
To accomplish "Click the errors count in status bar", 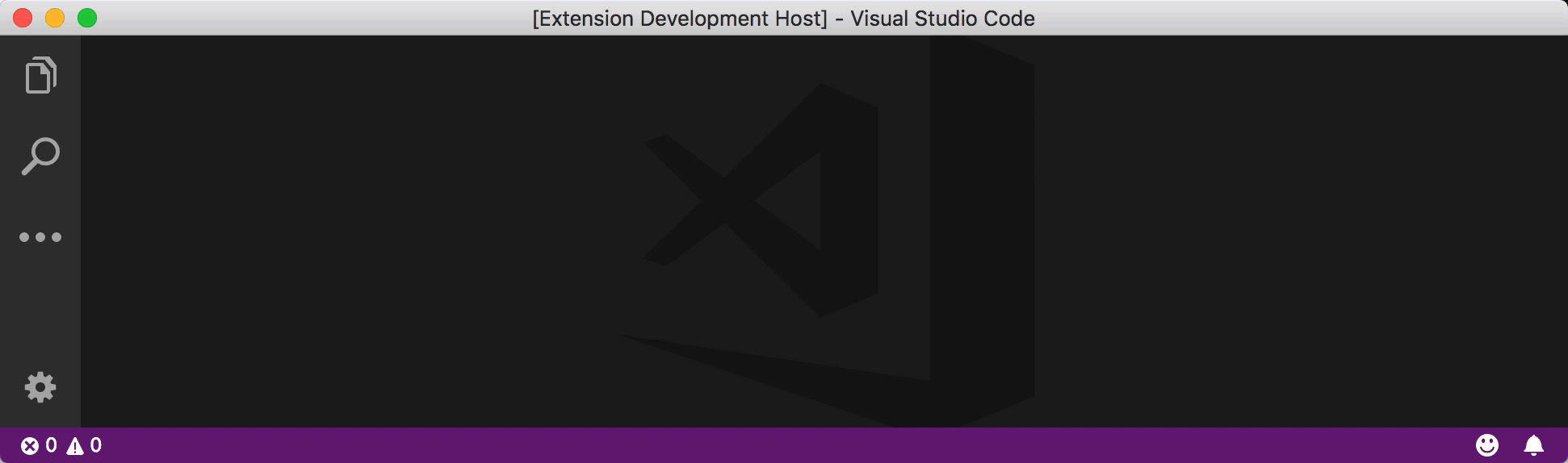I will 39,445.
